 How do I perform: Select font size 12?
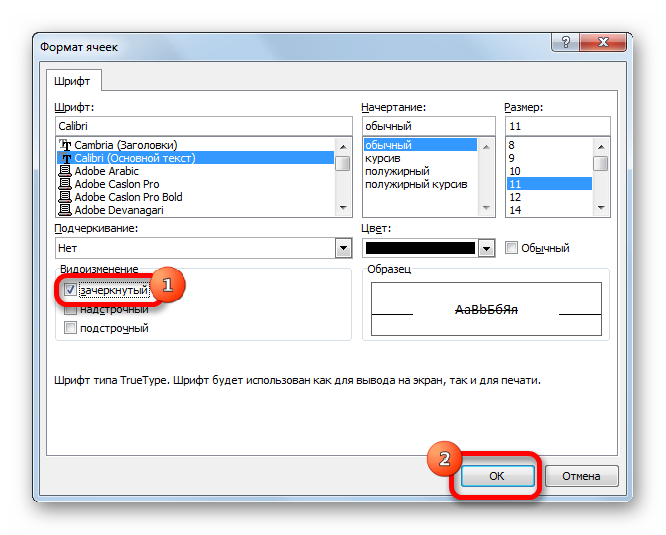click(x=549, y=197)
